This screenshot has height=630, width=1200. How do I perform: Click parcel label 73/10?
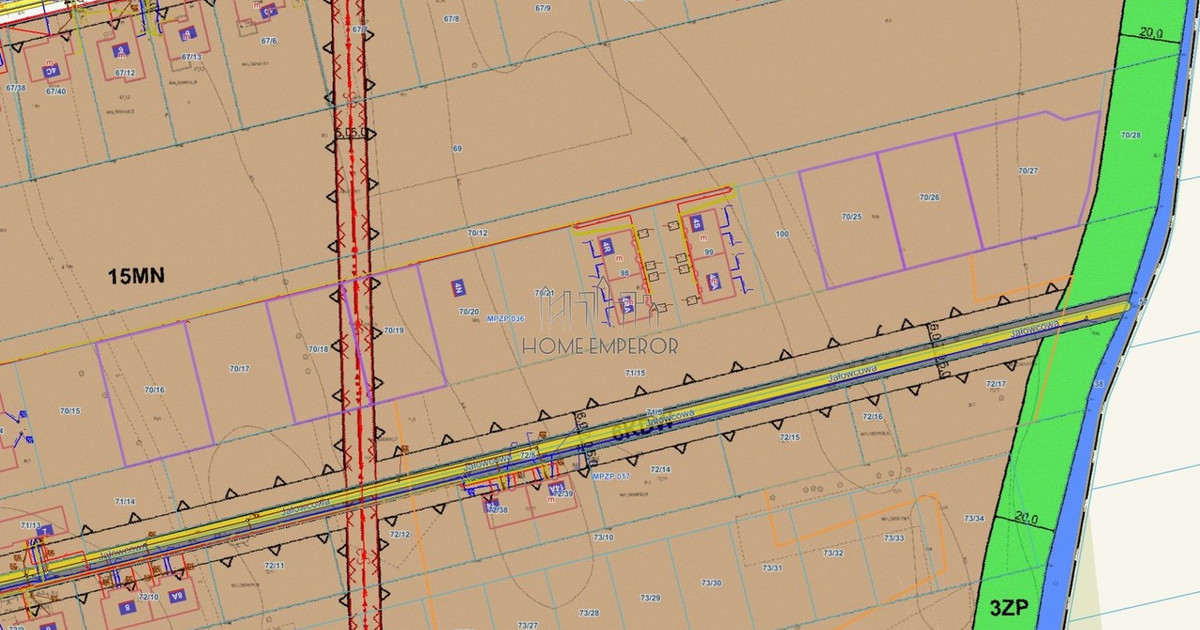point(603,538)
